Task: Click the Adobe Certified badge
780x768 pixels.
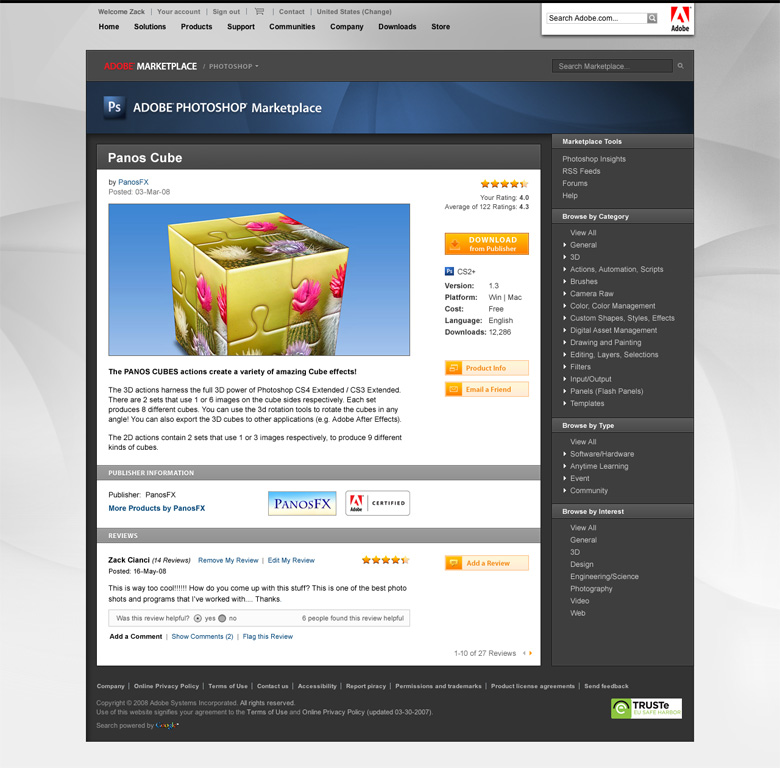Action: [378, 503]
